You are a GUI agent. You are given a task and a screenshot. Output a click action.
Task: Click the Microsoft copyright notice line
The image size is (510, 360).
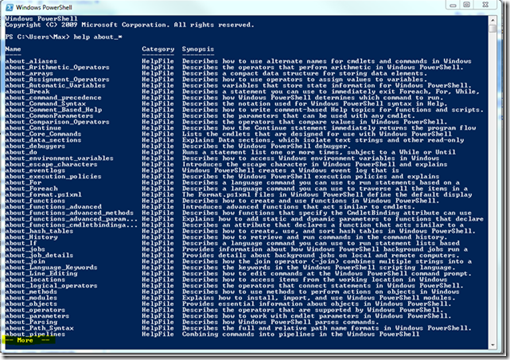pos(130,25)
